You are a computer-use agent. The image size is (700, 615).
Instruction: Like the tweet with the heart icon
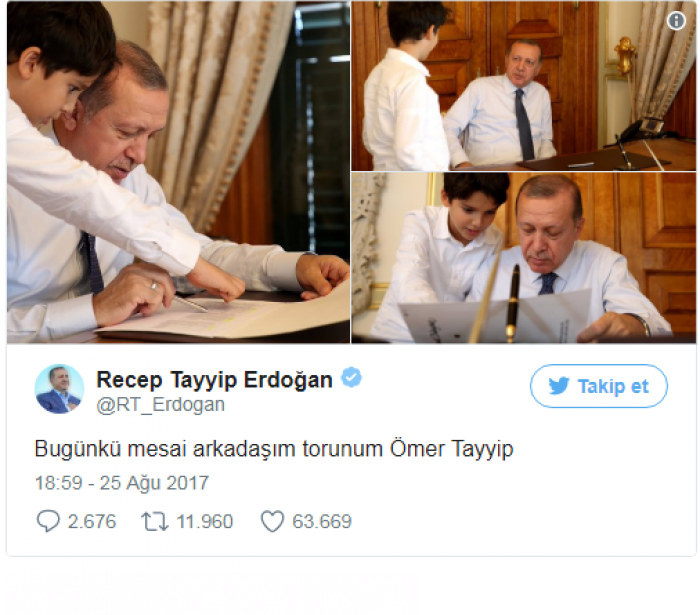tap(272, 521)
